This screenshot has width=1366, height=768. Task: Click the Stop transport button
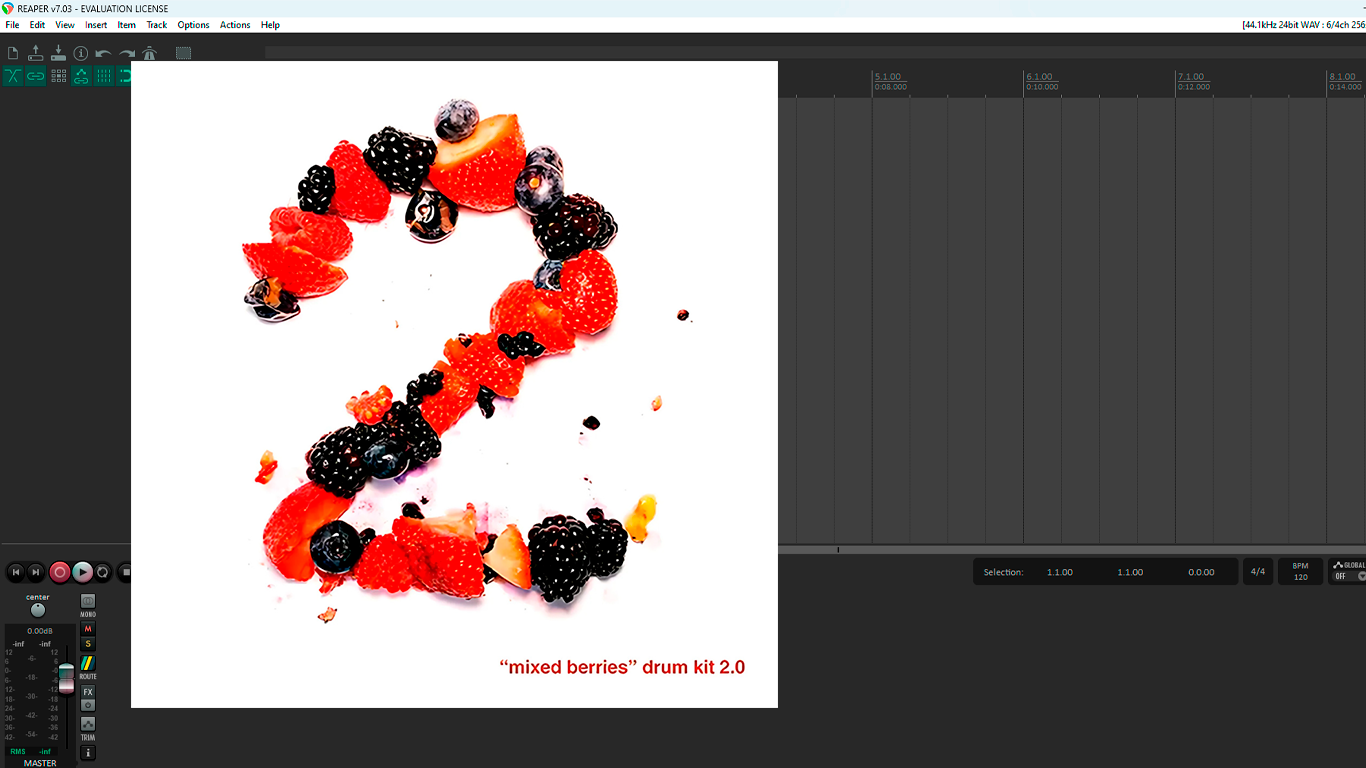click(x=125, y=572)
